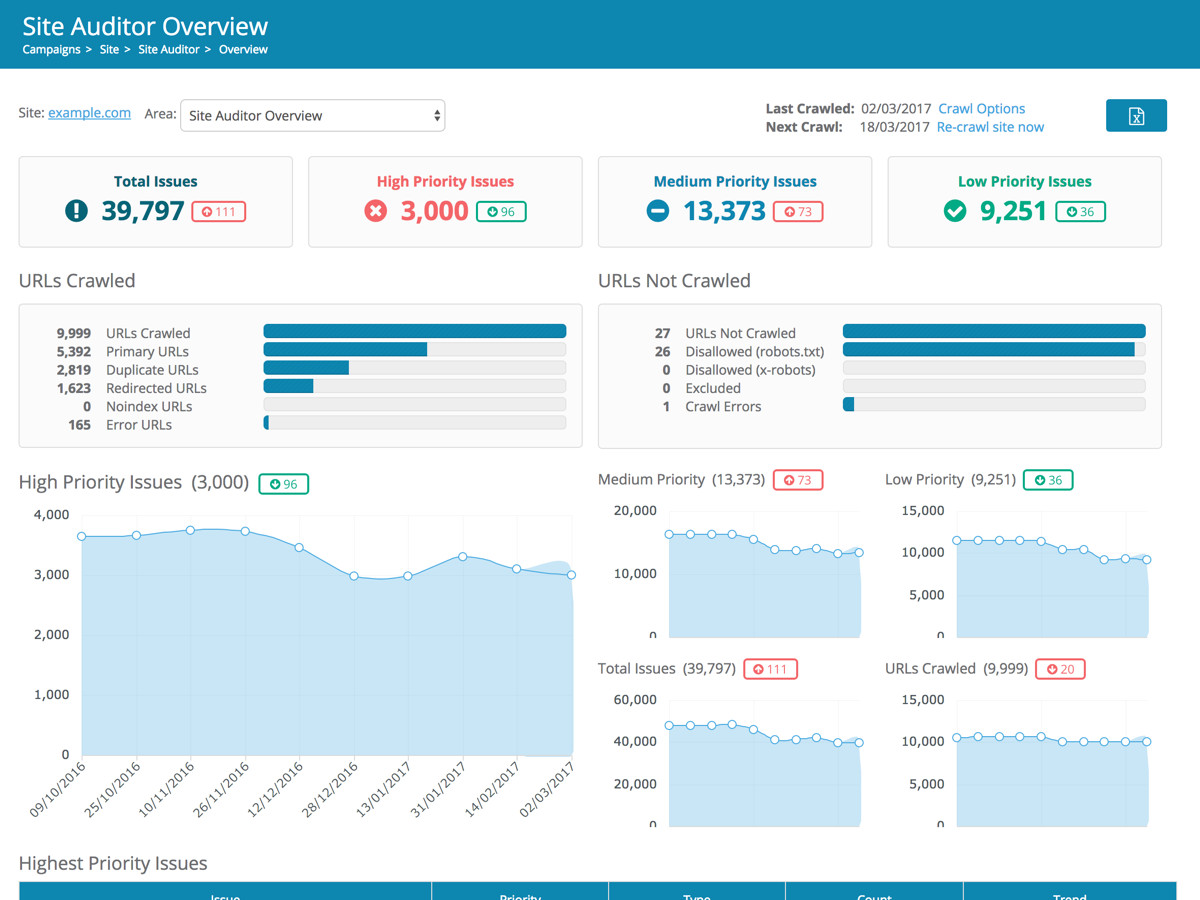
Task: Click the 111 badge beside Total Issues chart title
Action: (771, 669)
